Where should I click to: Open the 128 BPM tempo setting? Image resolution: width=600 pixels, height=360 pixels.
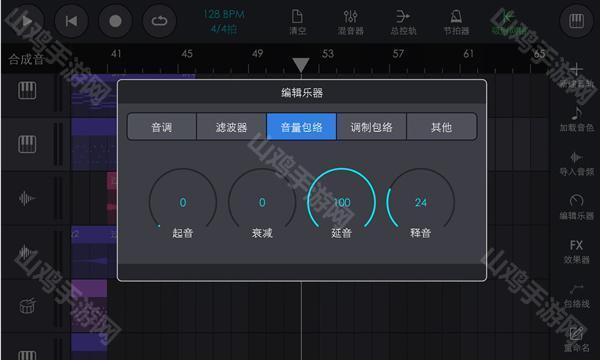coord(224,15)
